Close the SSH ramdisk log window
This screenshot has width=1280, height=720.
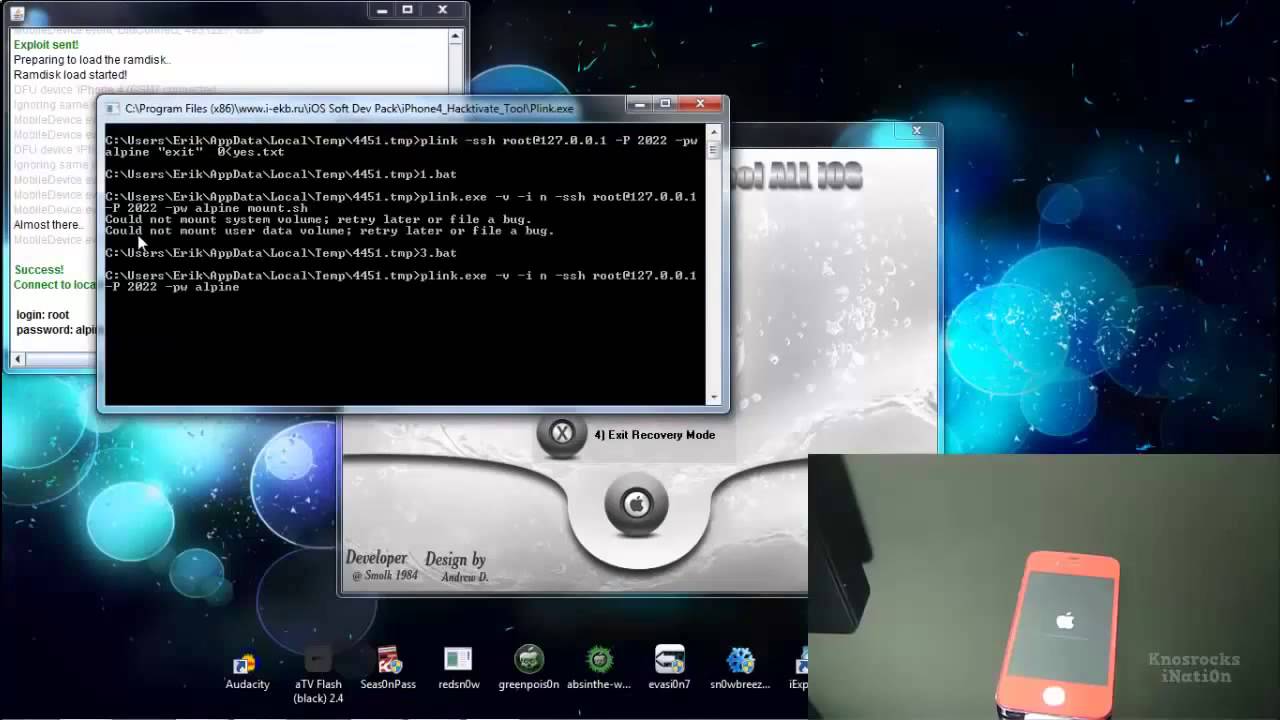[x=441, y=9]
